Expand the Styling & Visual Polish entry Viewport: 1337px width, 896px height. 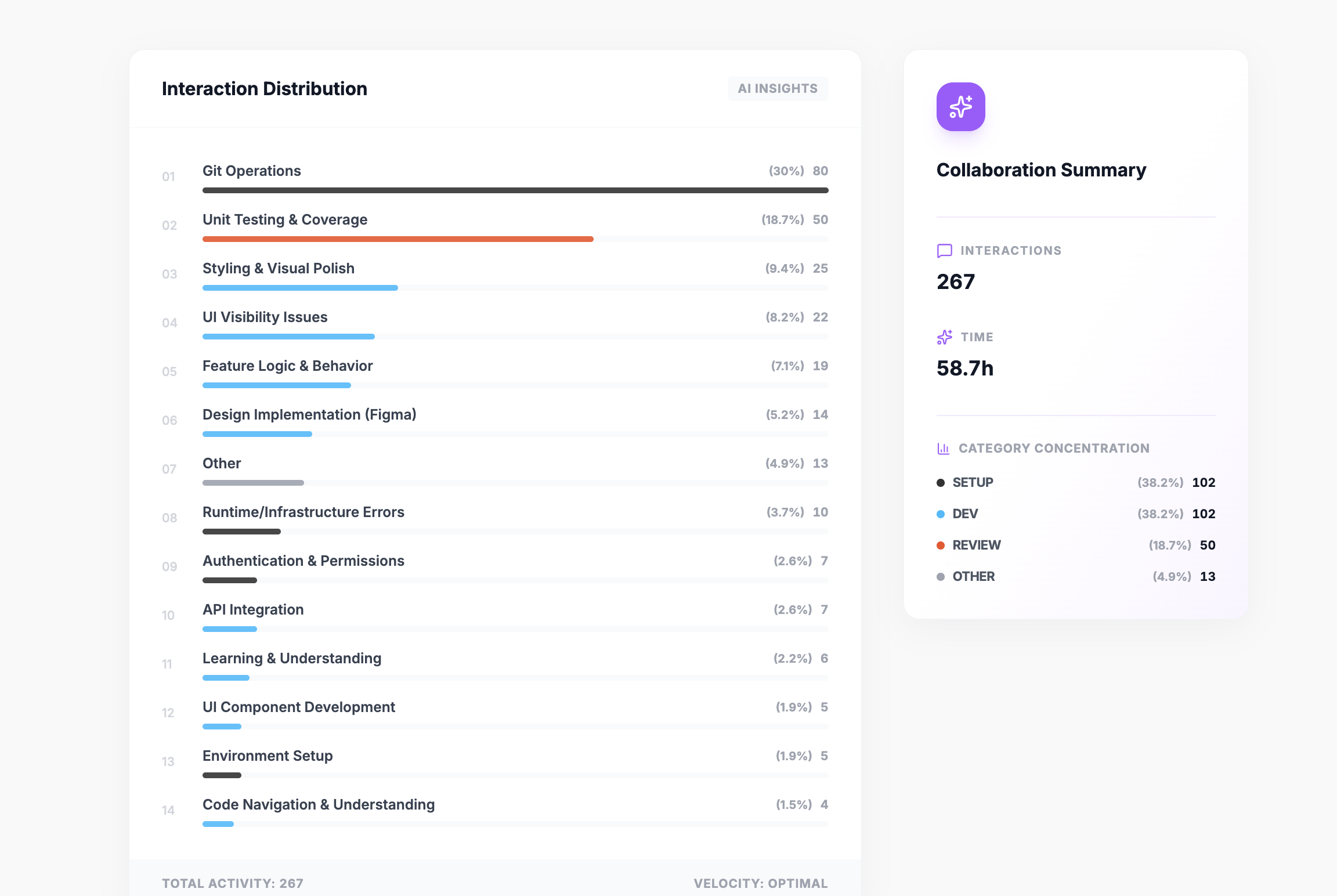(x=279, y=268)
